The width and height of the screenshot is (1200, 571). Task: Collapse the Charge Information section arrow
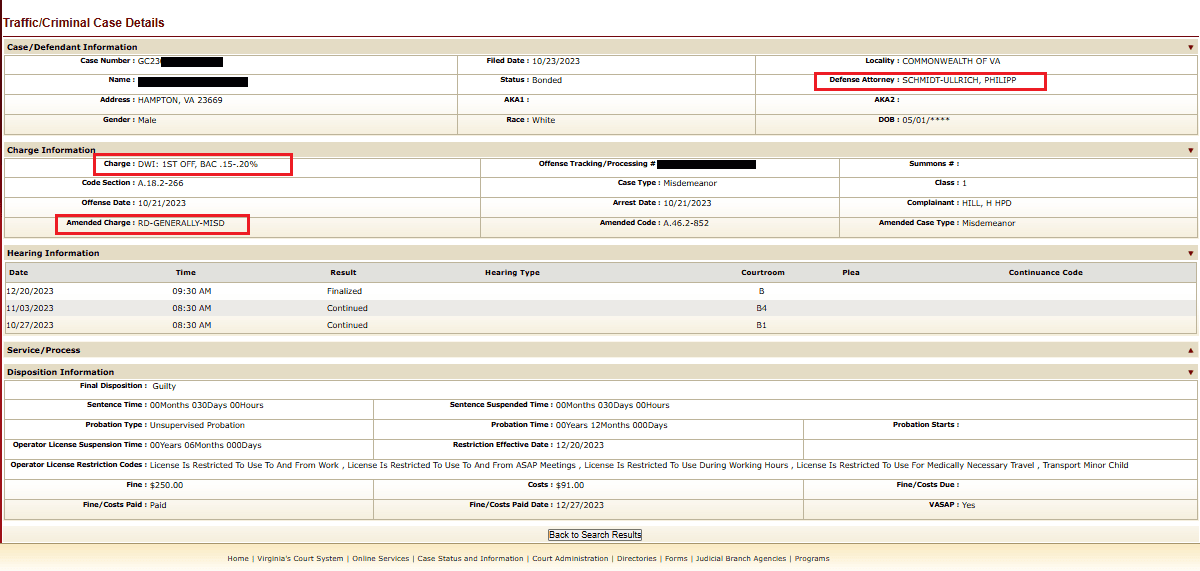coord(1190,150)
